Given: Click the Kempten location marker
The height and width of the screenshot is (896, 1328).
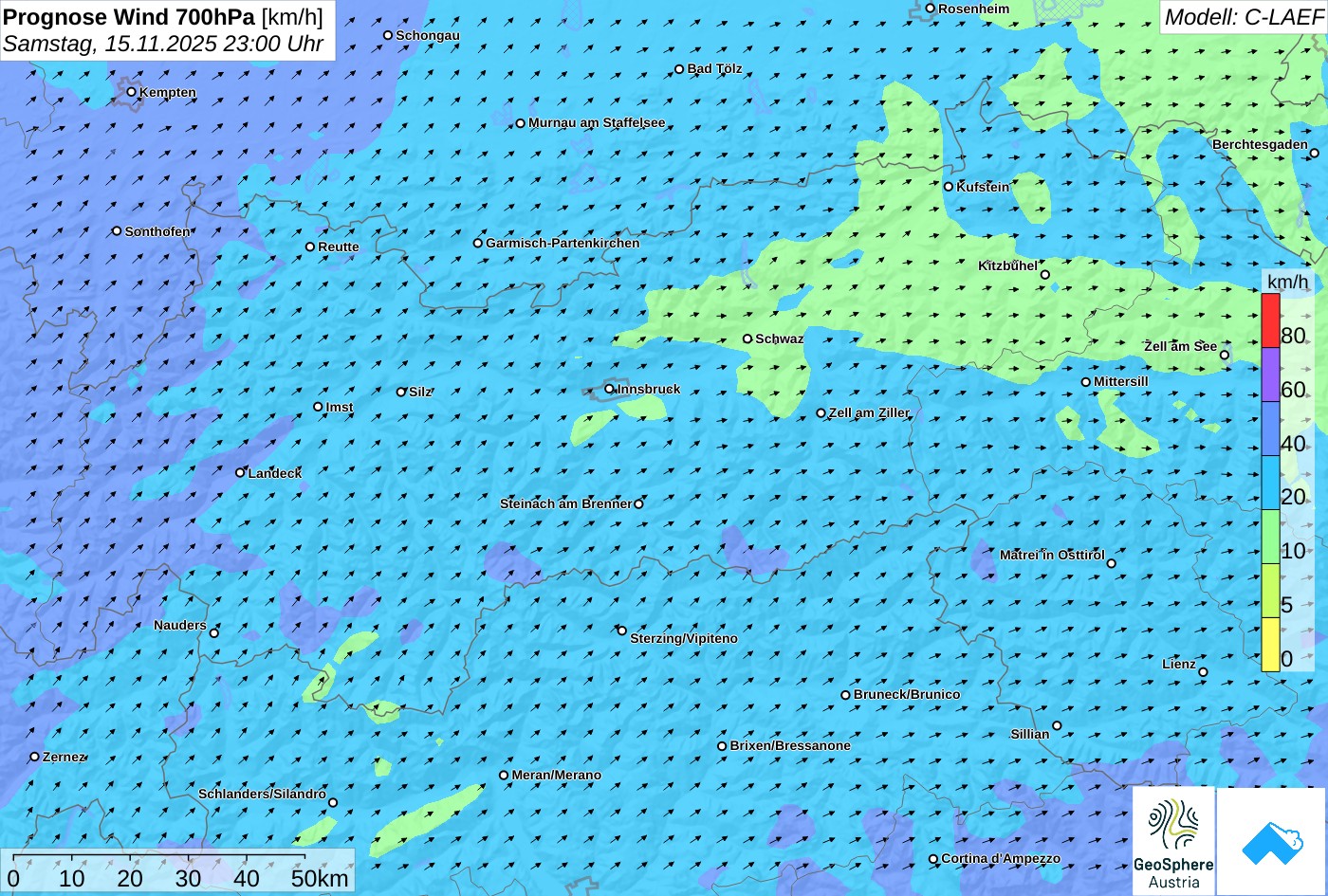Looking at the screenshot, I should pyautogui.click(x=132, y=92).
